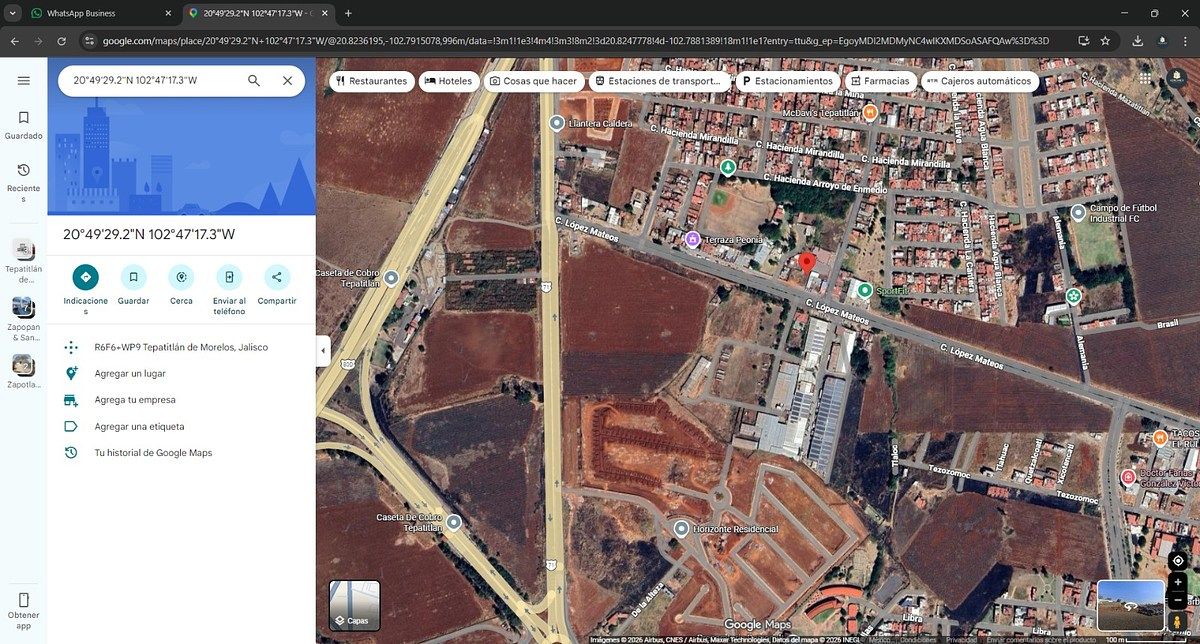Switch to the WhatsApp Business tab
Image resolution: width=1200 pixels, height=644 pixels.
(x=95, y=14)
